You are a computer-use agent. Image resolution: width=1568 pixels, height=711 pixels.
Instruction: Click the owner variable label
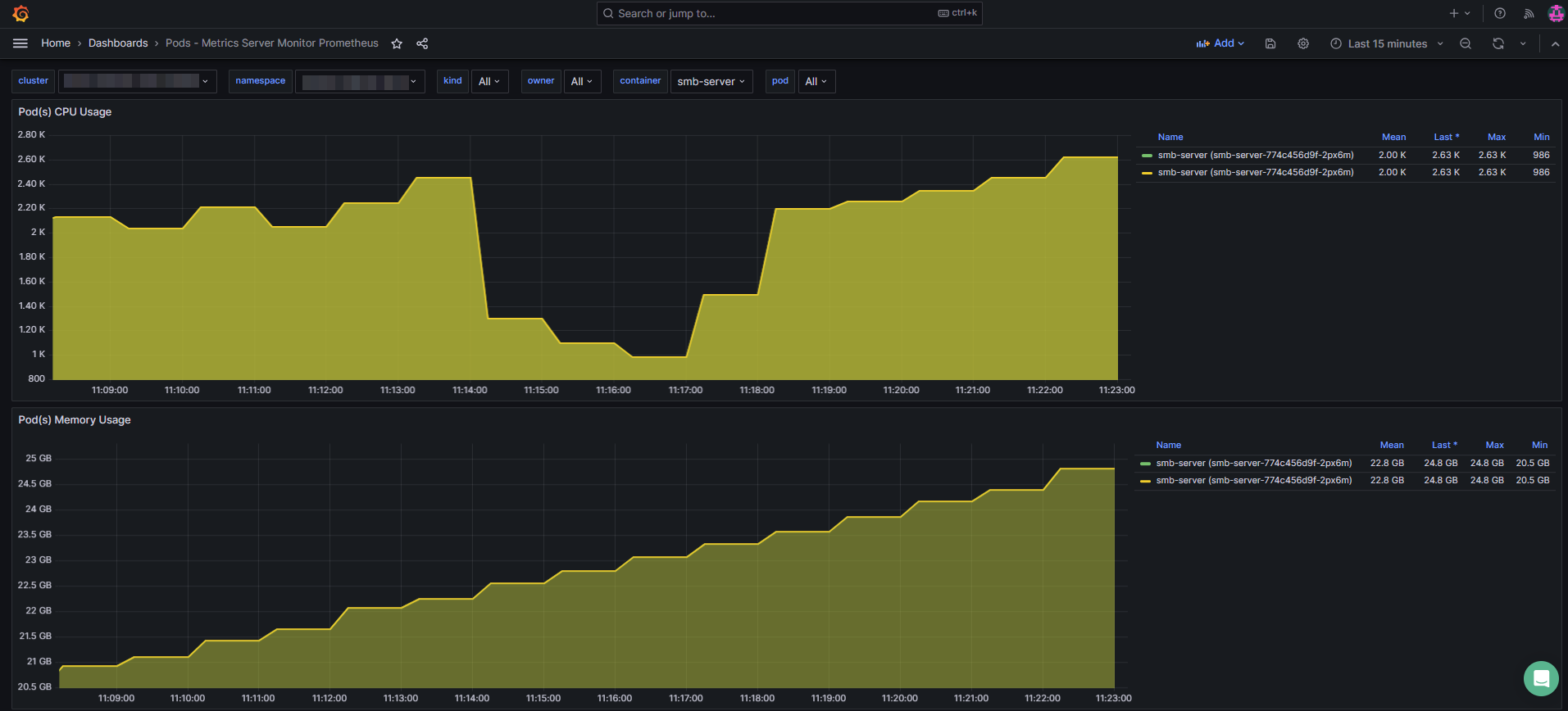tap(541, 81)
